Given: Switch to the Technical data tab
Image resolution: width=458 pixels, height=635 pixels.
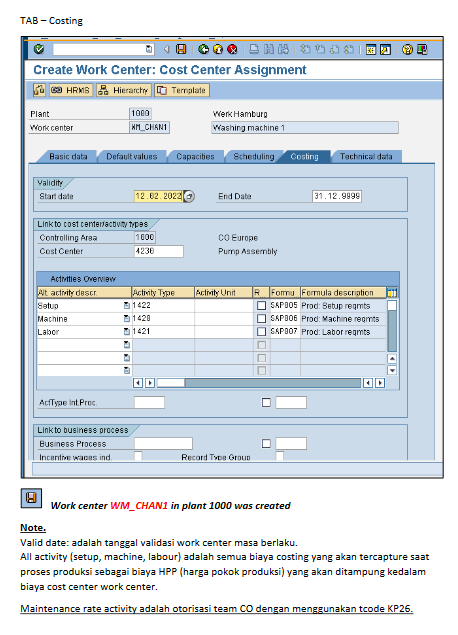Looking at the screenshot, I should tap(366, 156).
